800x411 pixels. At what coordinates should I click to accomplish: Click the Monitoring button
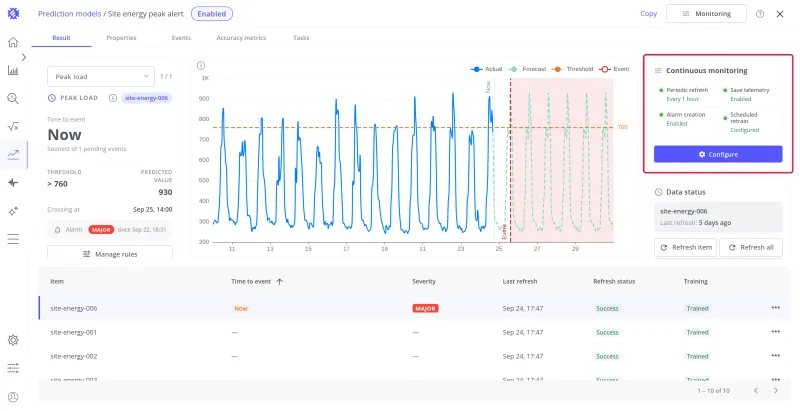click(x=706, y=14)
